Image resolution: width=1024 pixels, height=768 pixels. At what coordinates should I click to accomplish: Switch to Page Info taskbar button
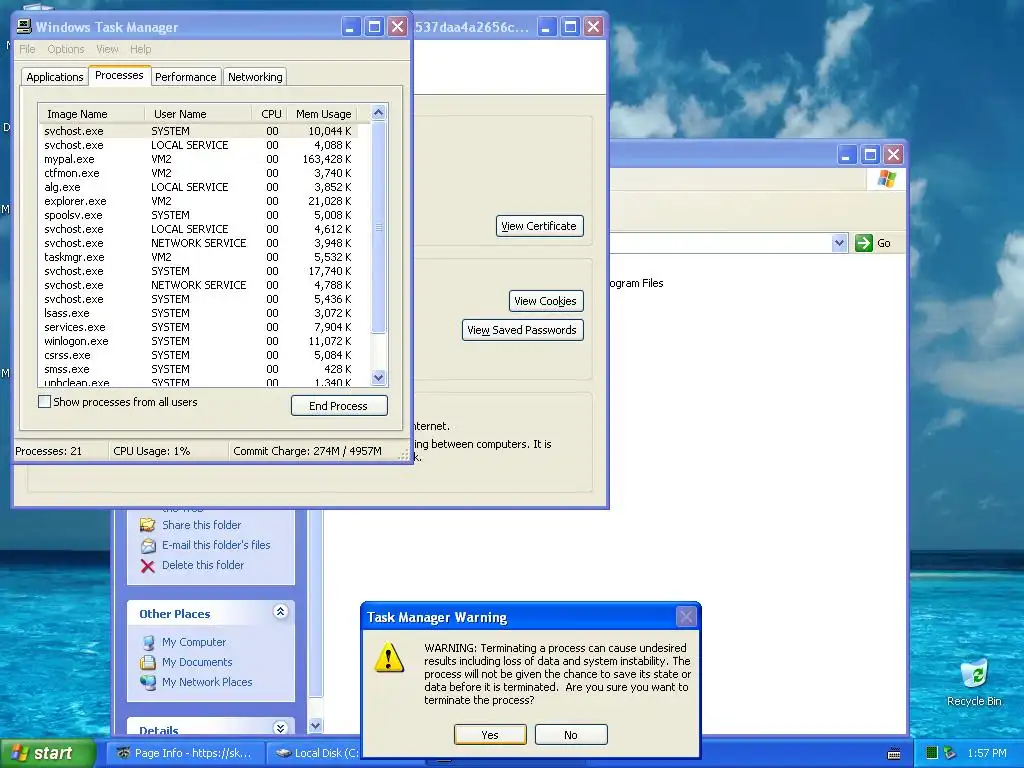(x=185, y=754)
